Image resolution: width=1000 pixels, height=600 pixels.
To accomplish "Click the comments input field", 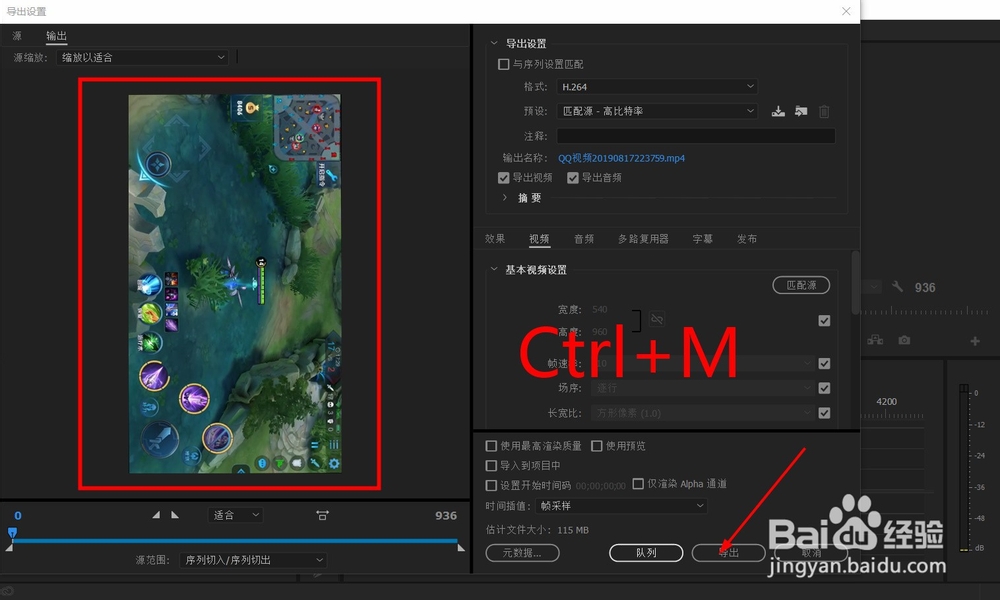I will coord(696,136).
